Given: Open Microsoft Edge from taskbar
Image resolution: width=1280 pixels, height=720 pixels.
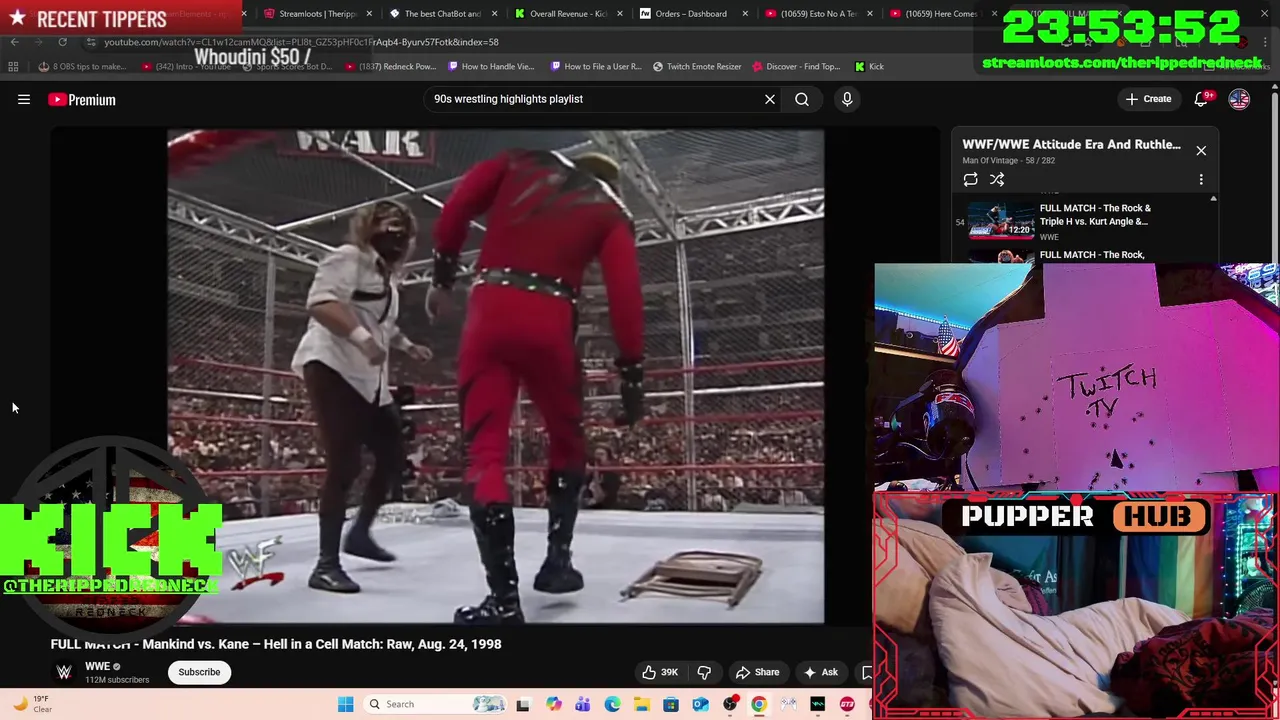Looking at the screenshot, I should pyautogui.click(x=612, y=704).
